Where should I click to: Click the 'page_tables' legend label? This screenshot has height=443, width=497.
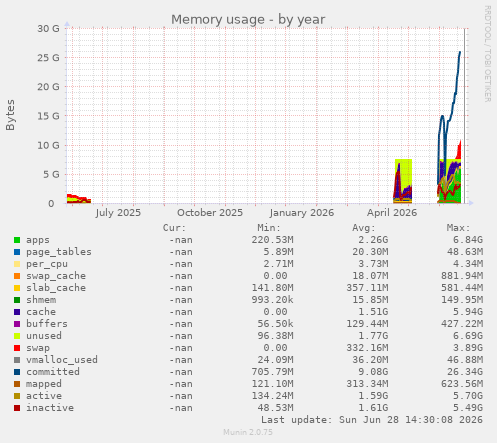59,252
